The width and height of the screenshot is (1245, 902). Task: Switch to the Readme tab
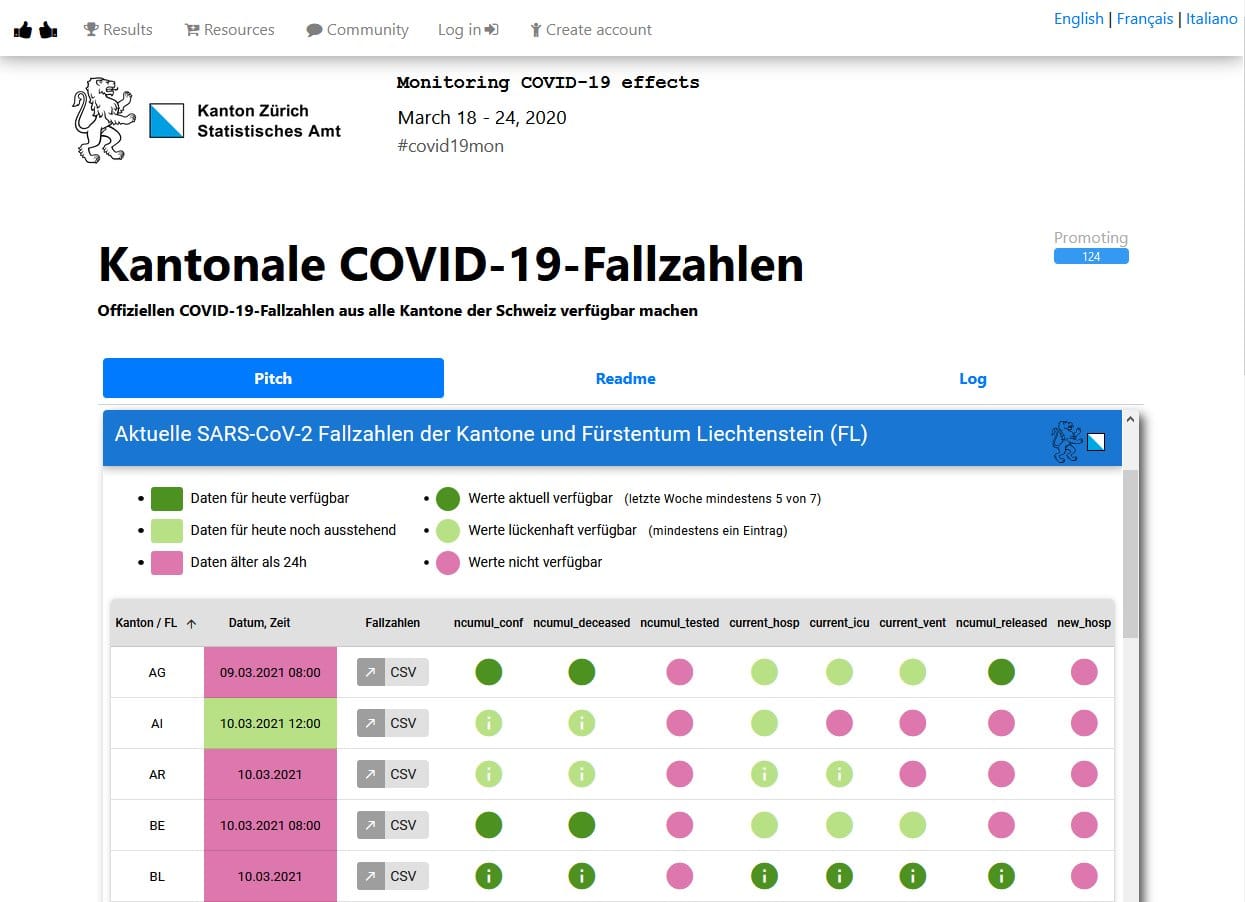tap(625, 378)
